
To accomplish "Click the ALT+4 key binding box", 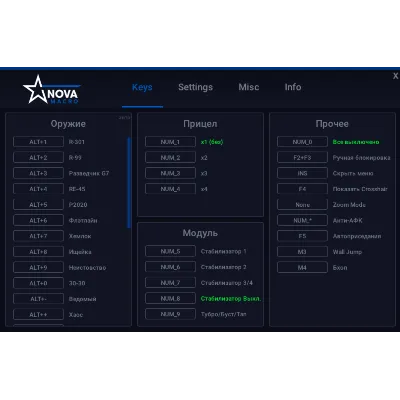I will click(38, 189).
